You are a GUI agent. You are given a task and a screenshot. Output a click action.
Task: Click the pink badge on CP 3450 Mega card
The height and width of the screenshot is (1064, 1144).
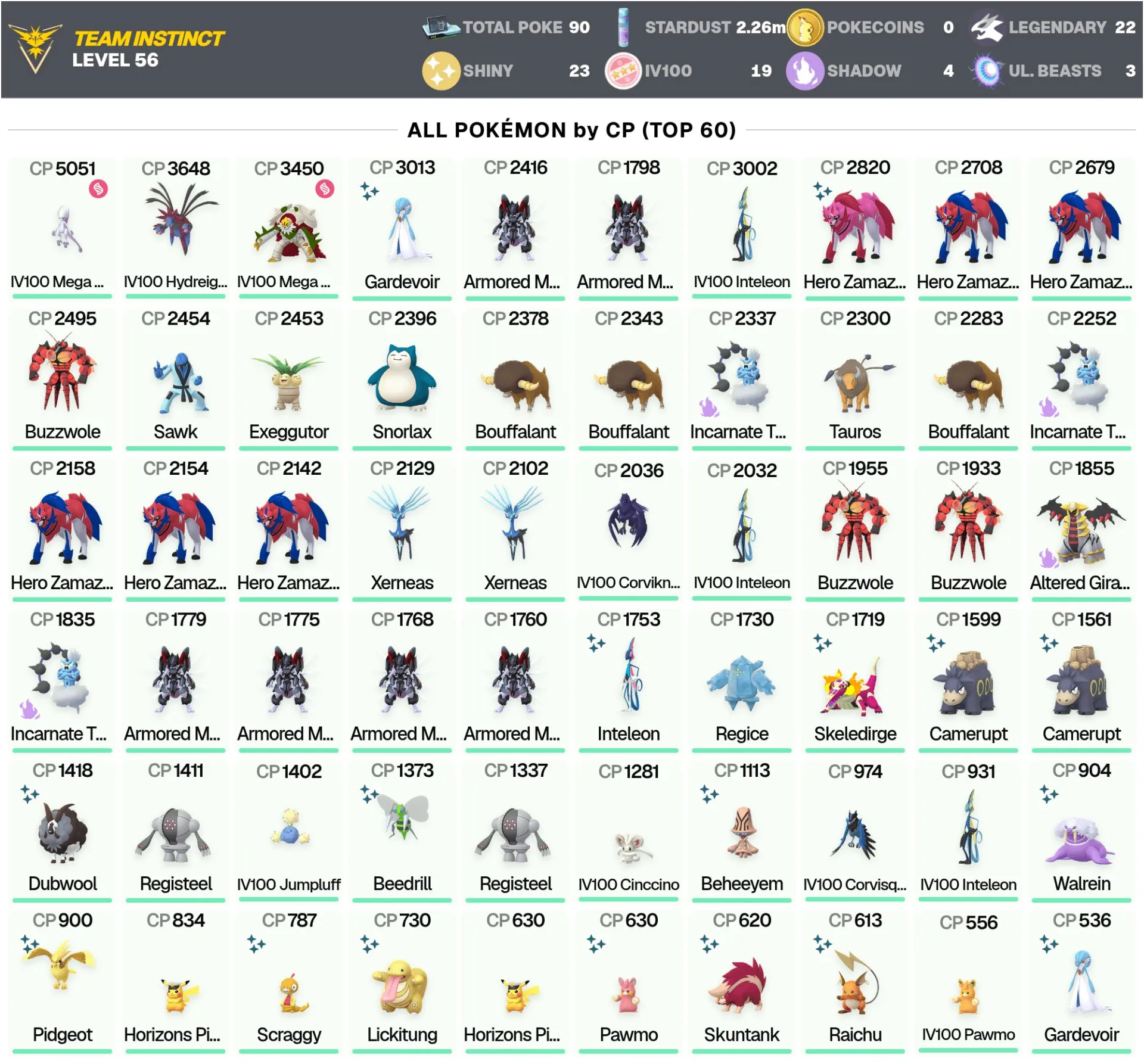[325, 189]
